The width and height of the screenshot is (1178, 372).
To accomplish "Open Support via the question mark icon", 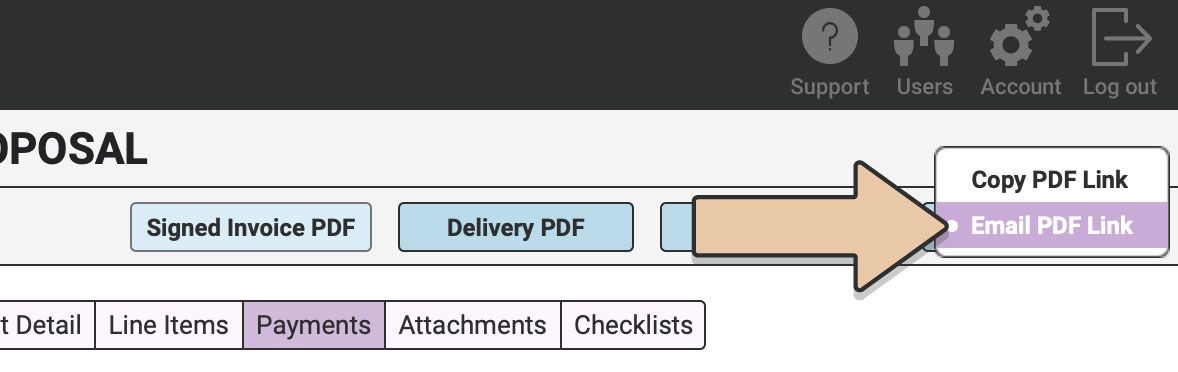I will click(x=829, y=35).
